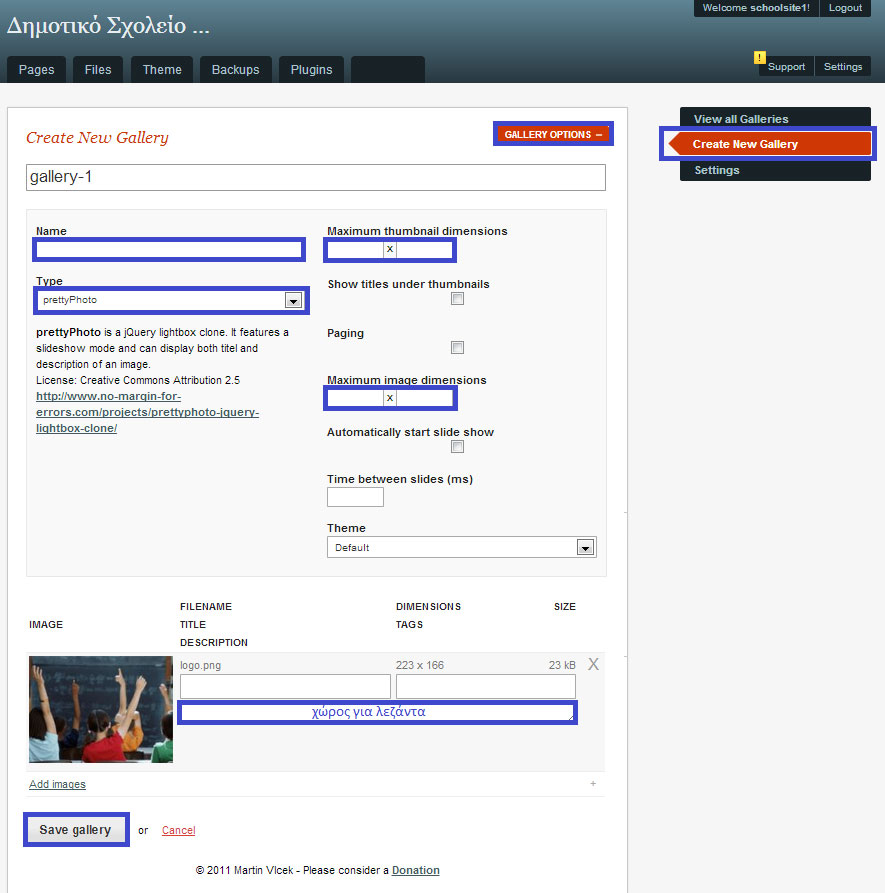The width and height of the screenshot is (885, 893).
Task: Collapse the Gallery Options panel
Action: coord(553,134)
